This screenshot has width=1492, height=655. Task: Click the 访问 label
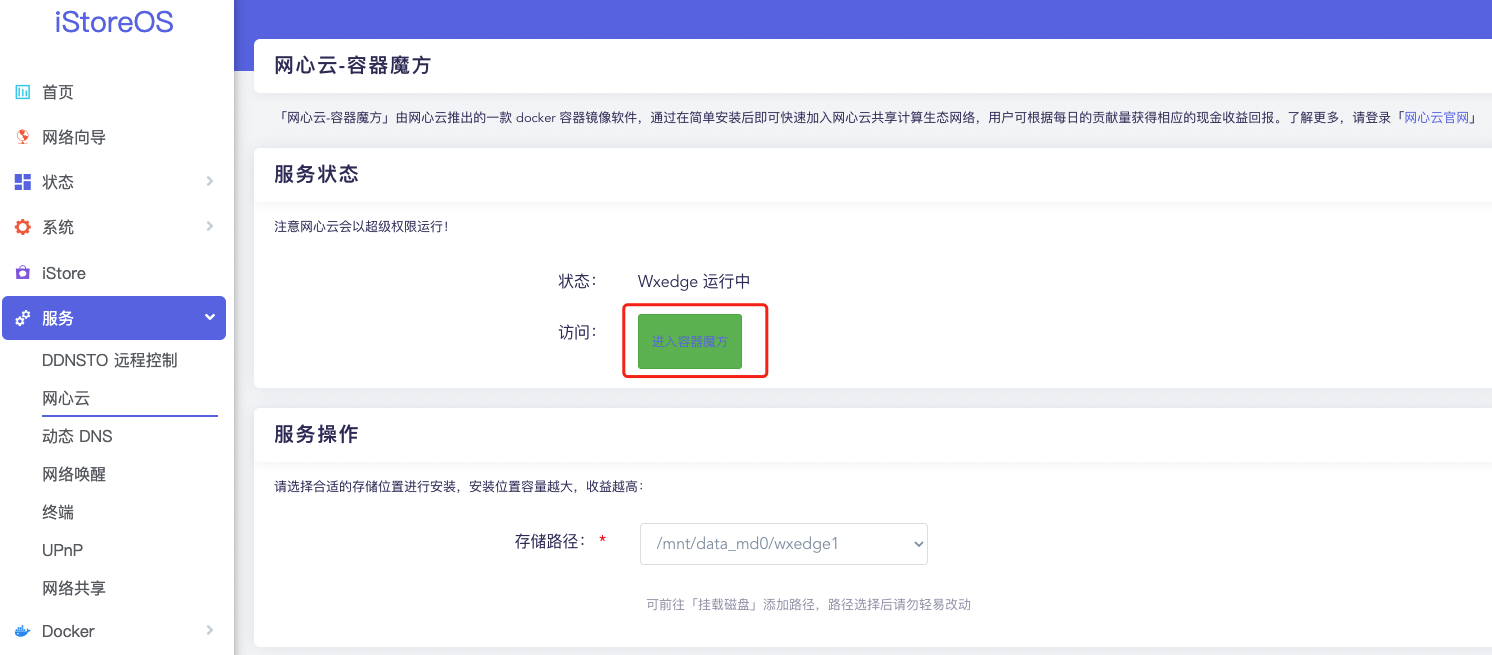pos(577,332)
